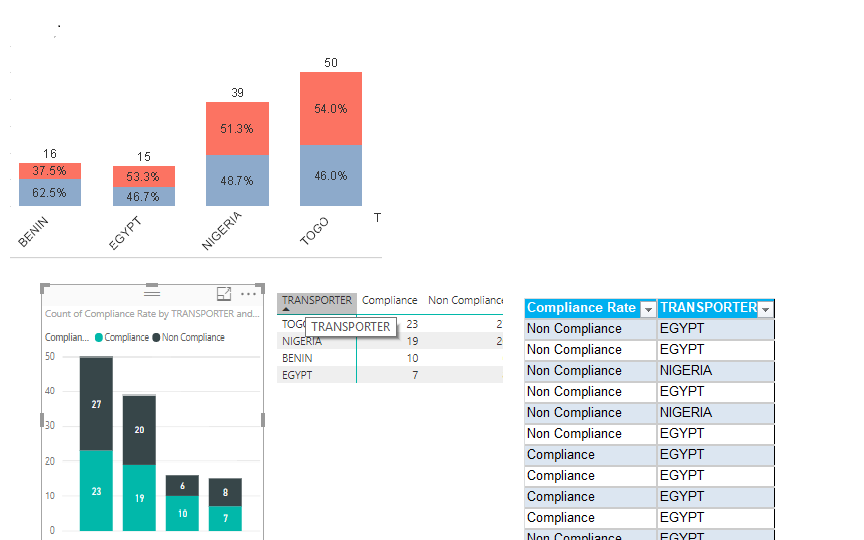Screen dimensions: 864x540
Task: Click the matrix value 7 for EGYPT
Action: point(415,375)
